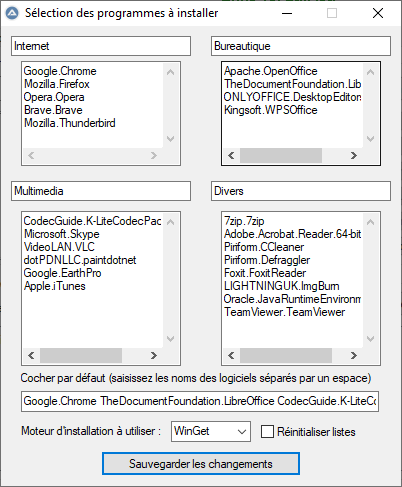Click the app icon in the title bar
The width and height of the screenshot is (402, 487).
pos(12,13)
